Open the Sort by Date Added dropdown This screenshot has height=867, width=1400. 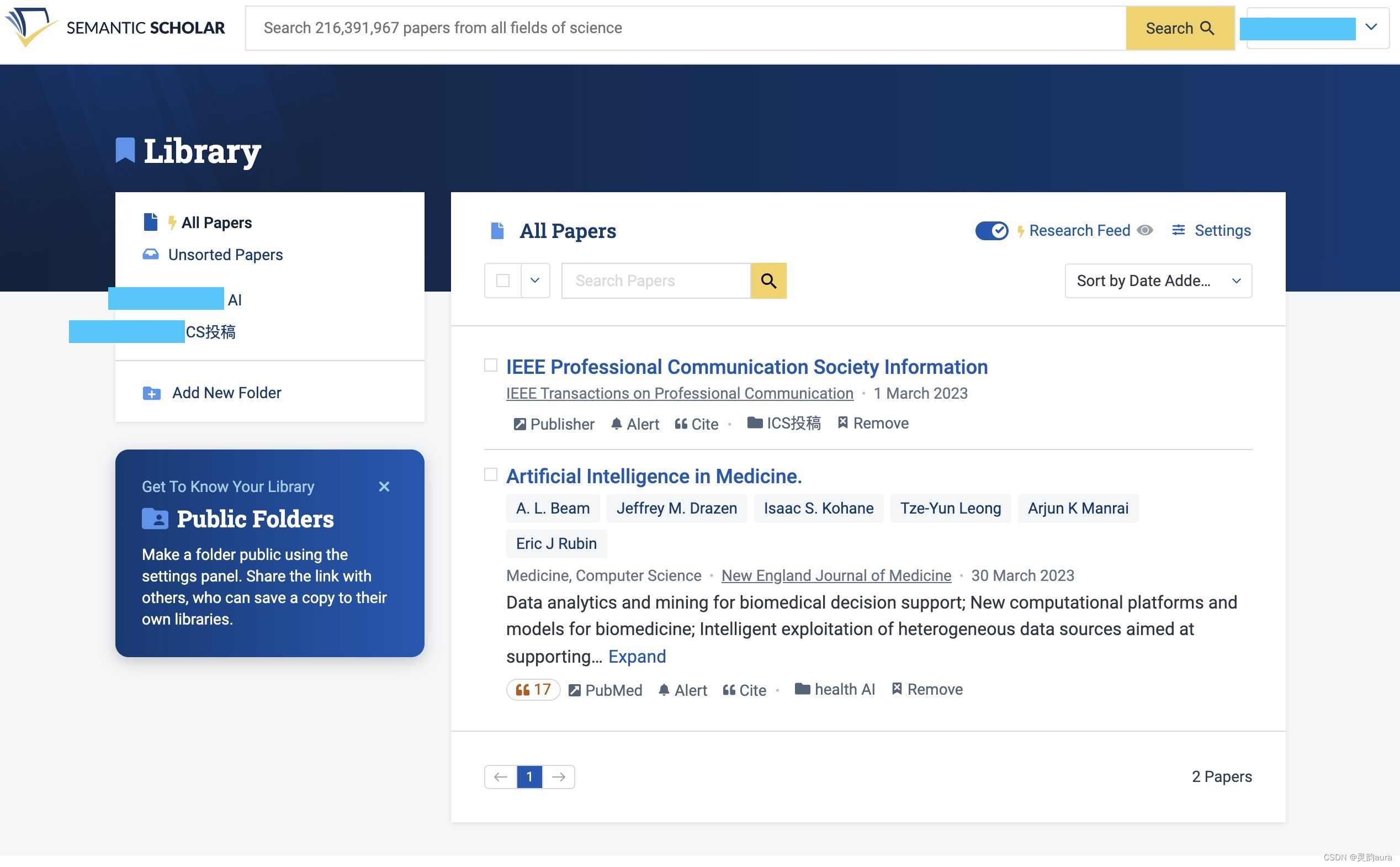1158,281
